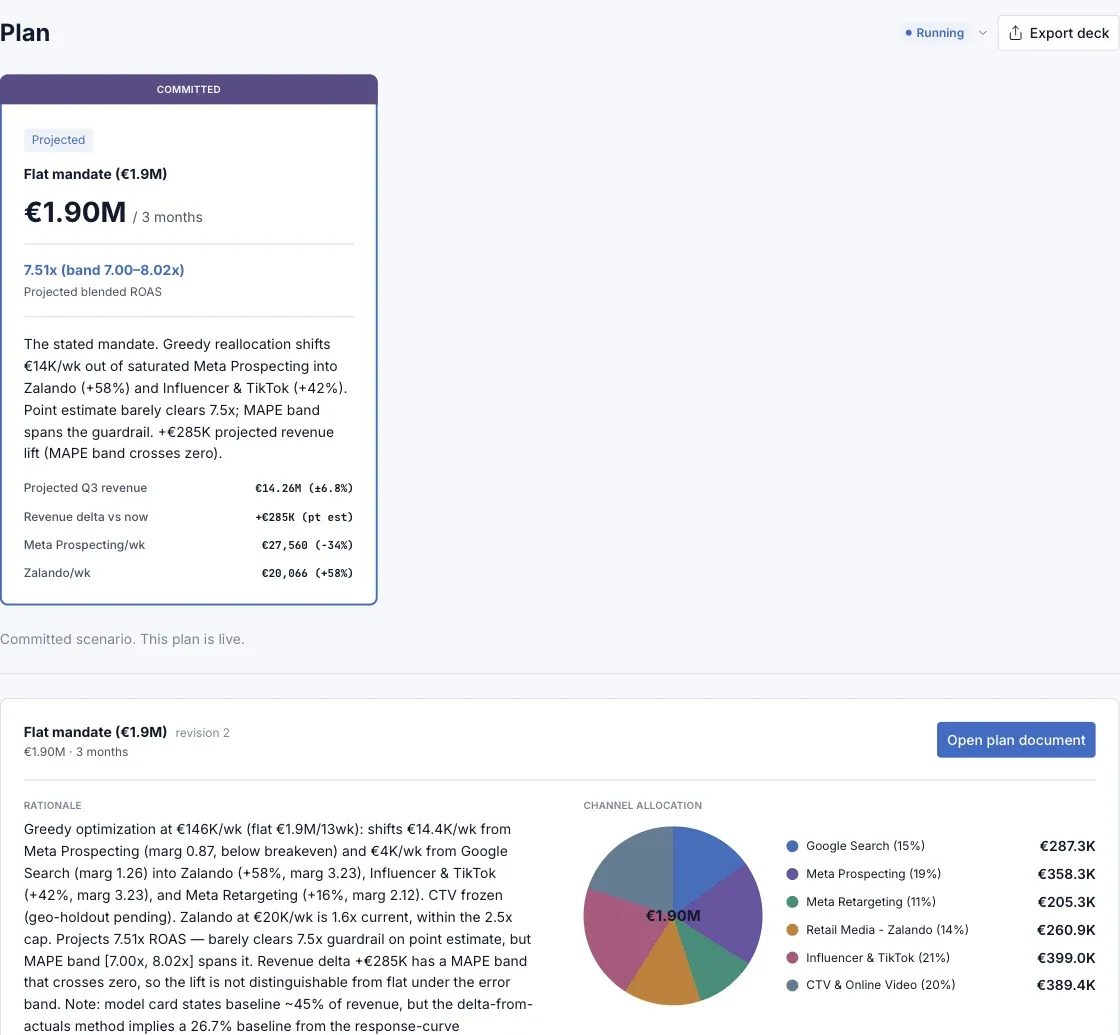Click 'Committed scenario. This plan is live.' text
1120x1035 pixels.
[122, 639]
